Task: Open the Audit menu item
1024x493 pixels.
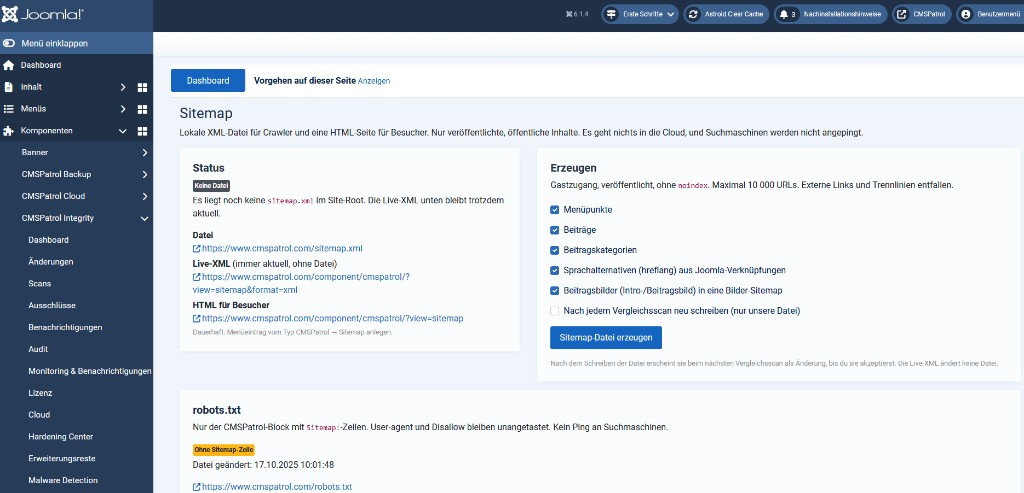Action: [39, 349]
